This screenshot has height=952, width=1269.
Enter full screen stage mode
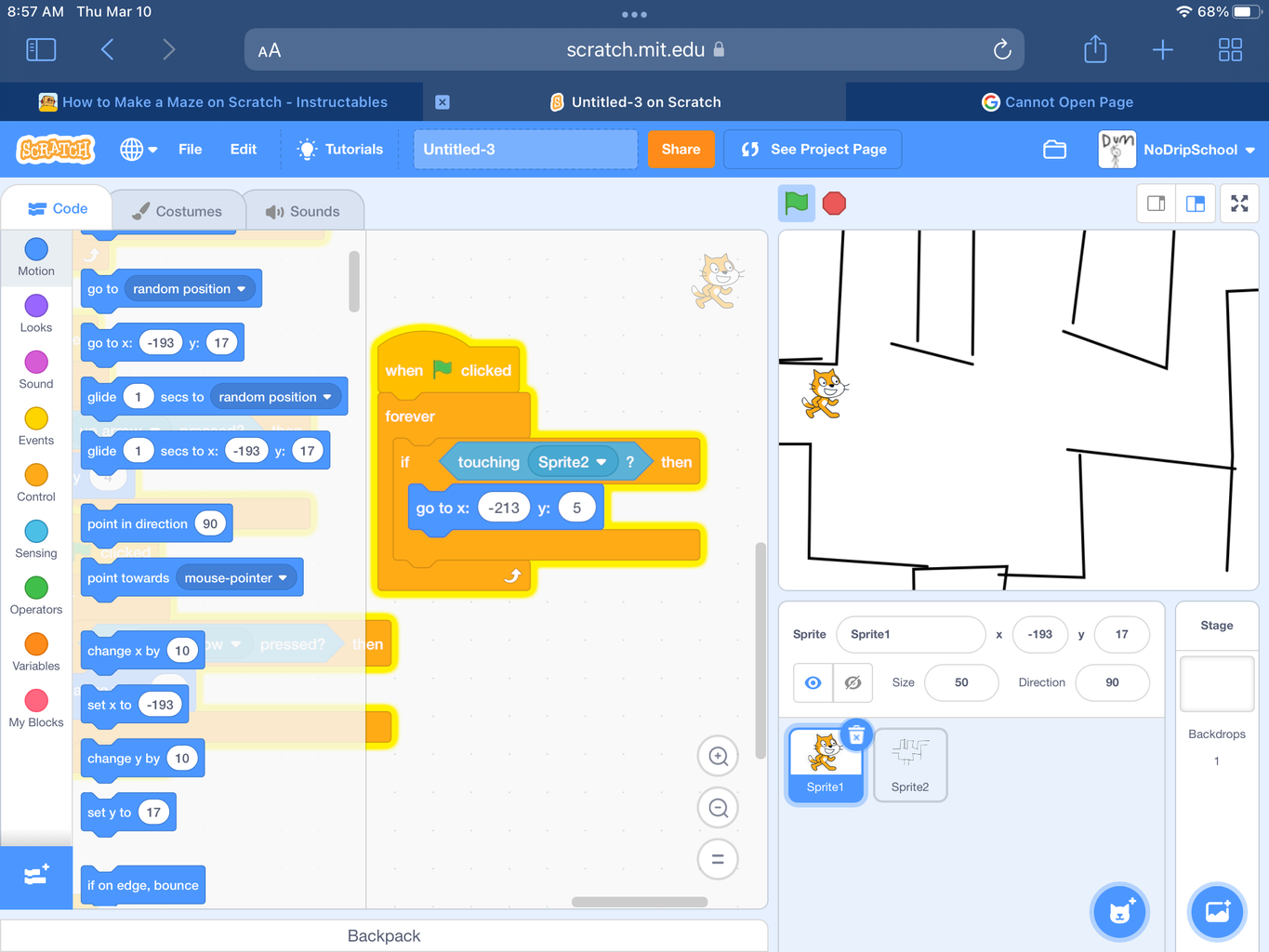1239,204
